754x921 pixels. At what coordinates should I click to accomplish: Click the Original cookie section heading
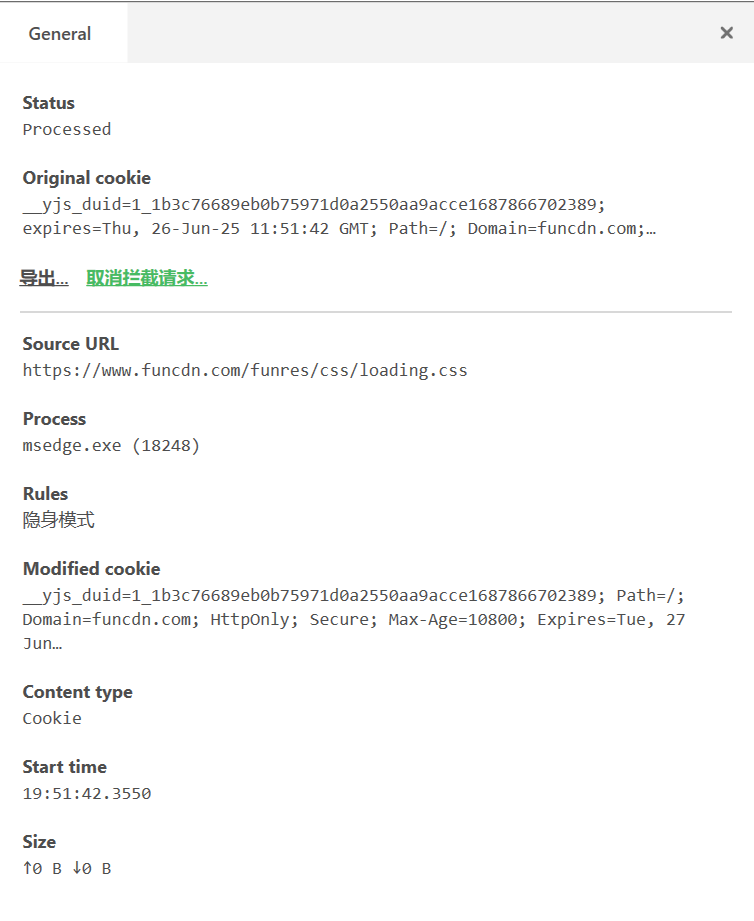click(x=86, y=178)
